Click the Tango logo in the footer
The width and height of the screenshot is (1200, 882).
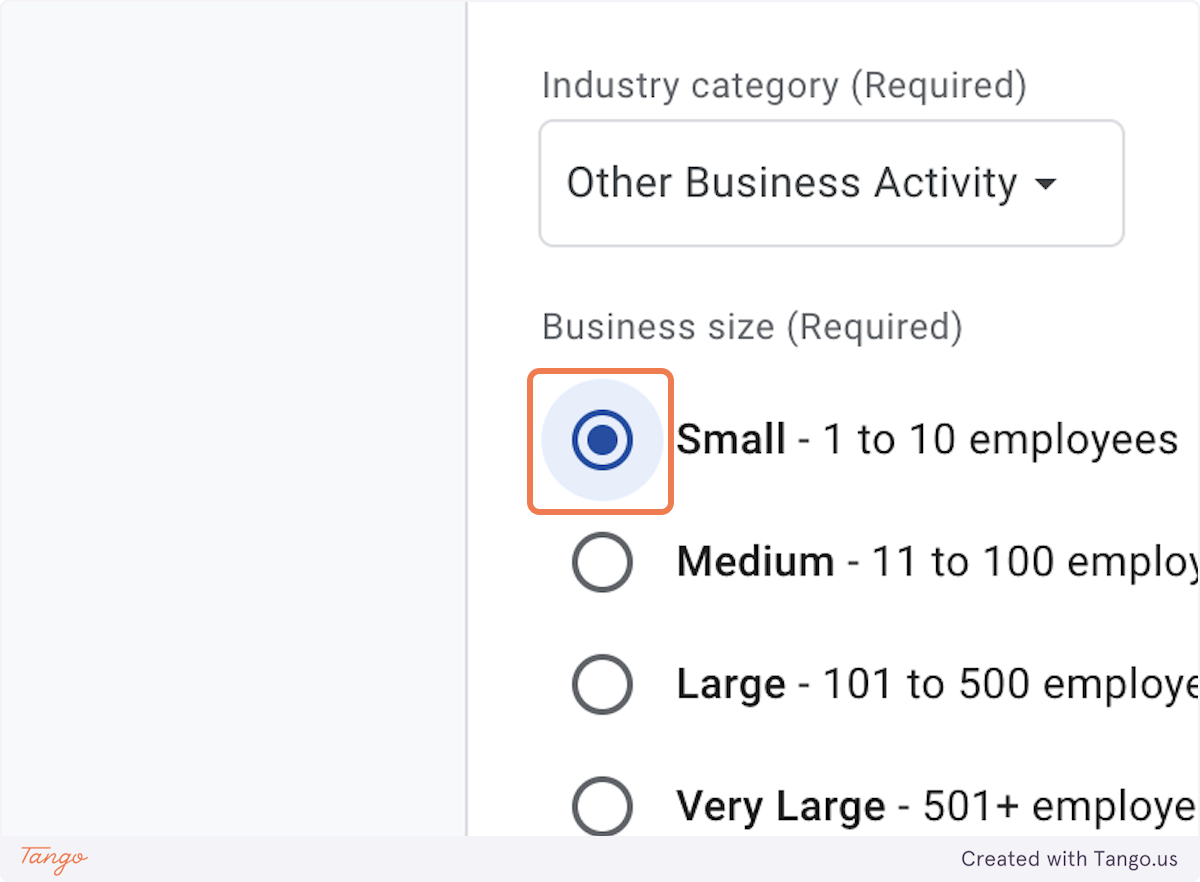pyautogui.click(x=49, y=859)
